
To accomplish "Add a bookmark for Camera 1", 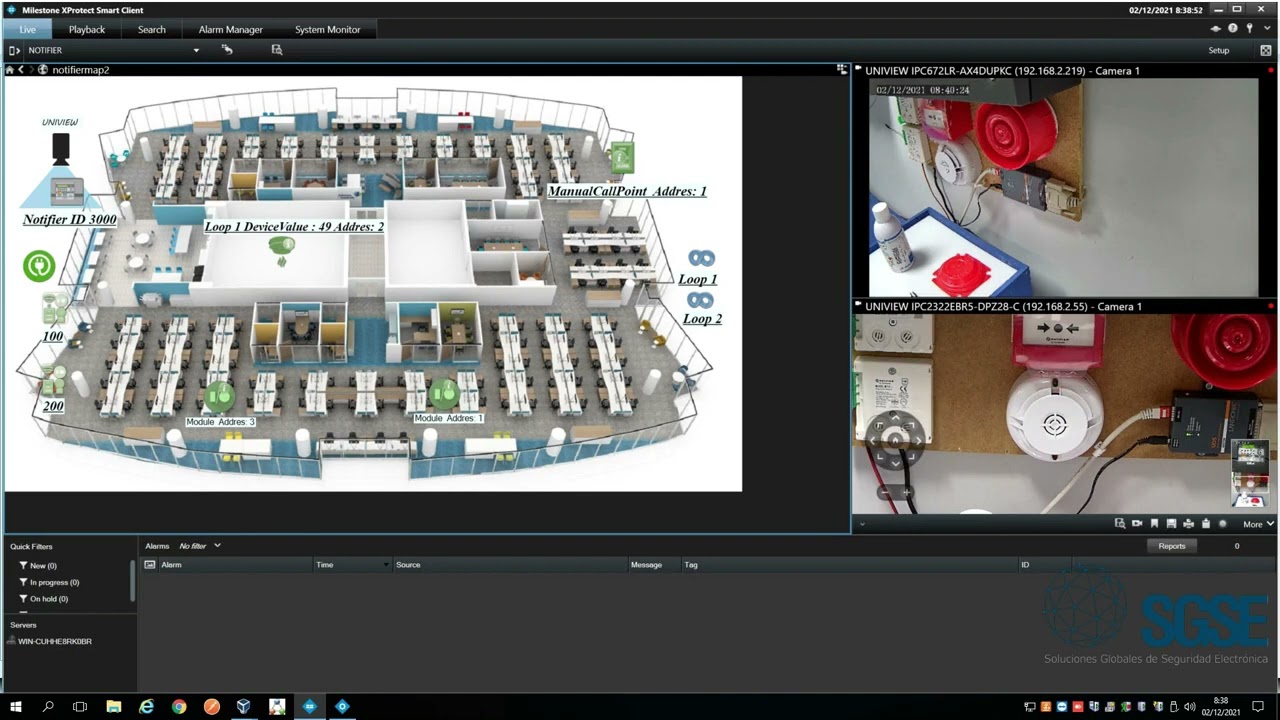I will [x=1154, y=524].
